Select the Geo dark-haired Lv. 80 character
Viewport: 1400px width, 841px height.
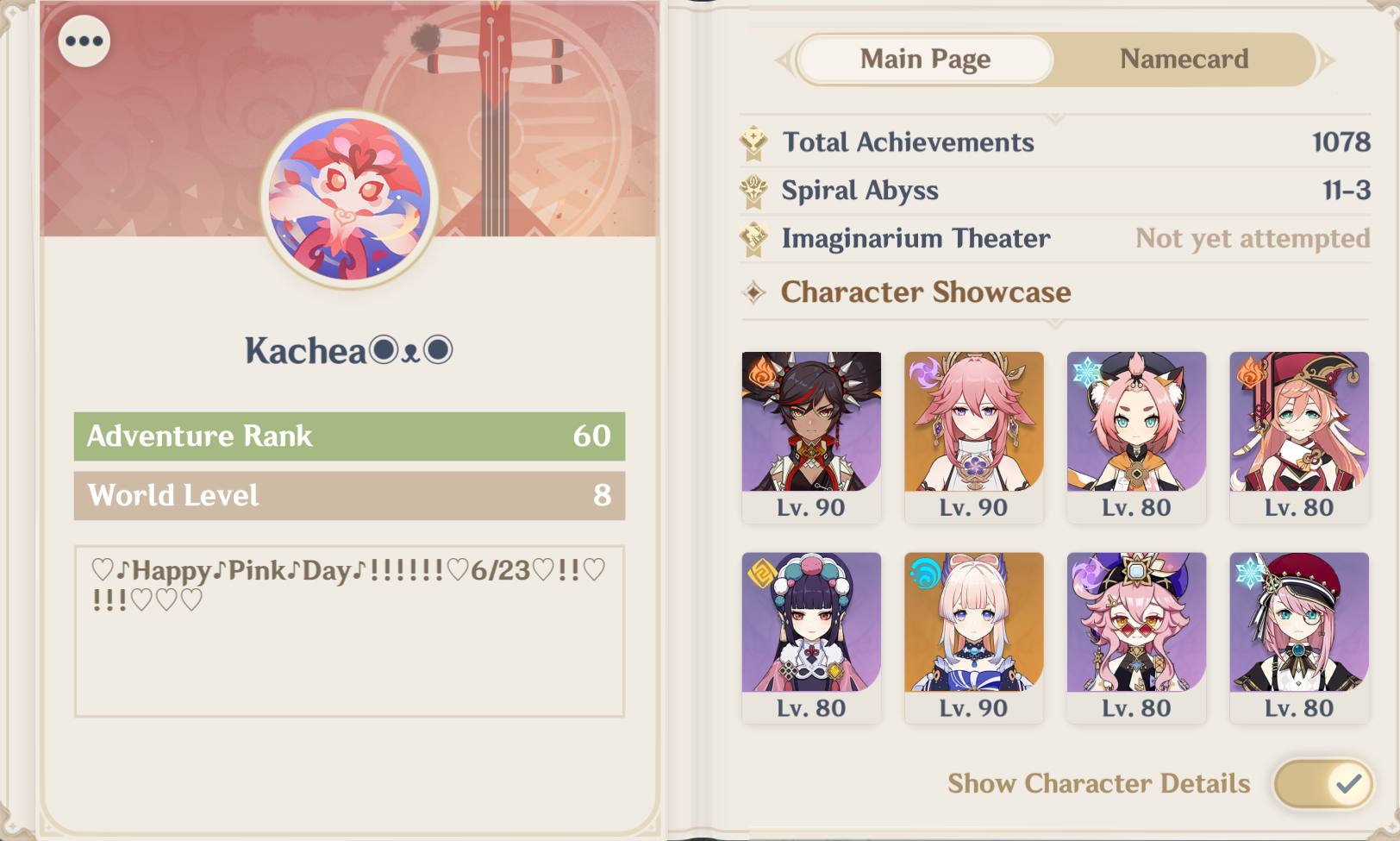pos(811,638)
